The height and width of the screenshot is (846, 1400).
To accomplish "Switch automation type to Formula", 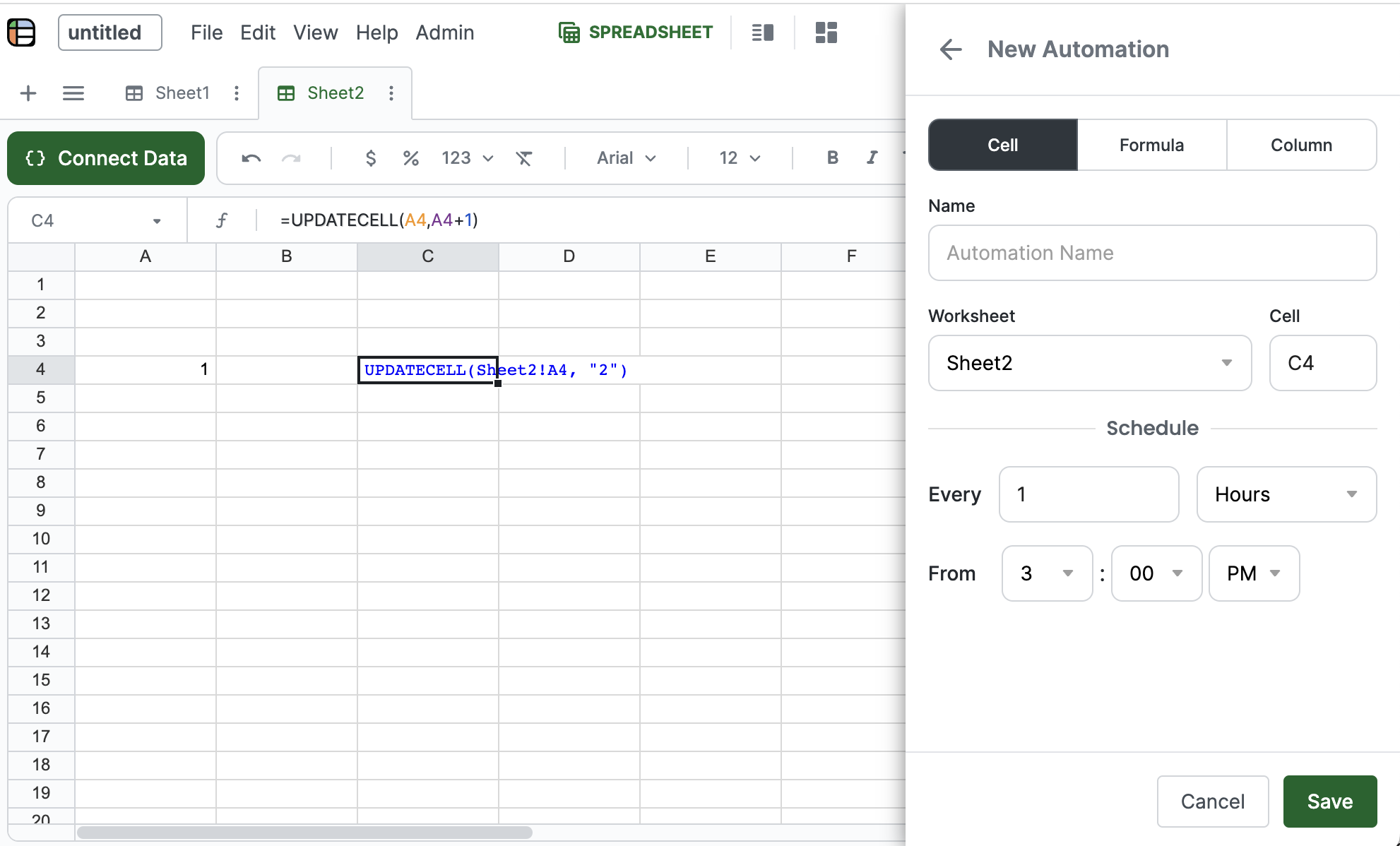I will click(1151, 145).
